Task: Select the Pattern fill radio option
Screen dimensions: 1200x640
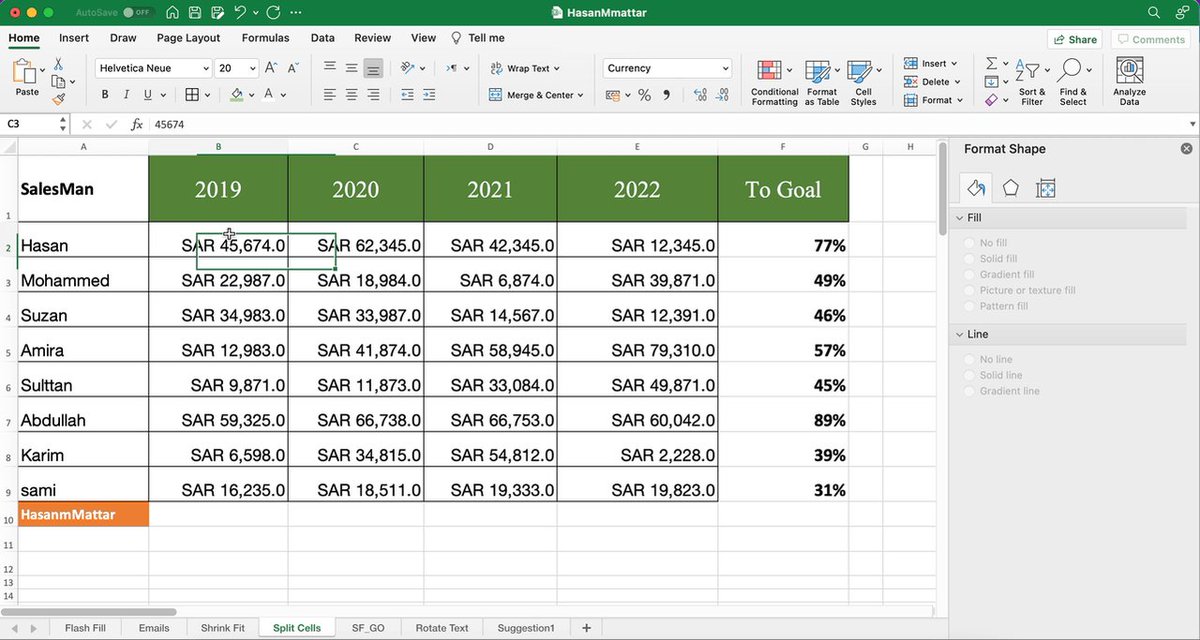Action: tap(969, 306)
